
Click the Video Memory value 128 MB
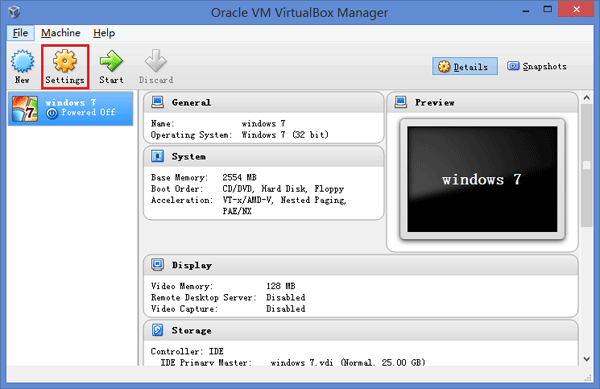pos(281,286)
